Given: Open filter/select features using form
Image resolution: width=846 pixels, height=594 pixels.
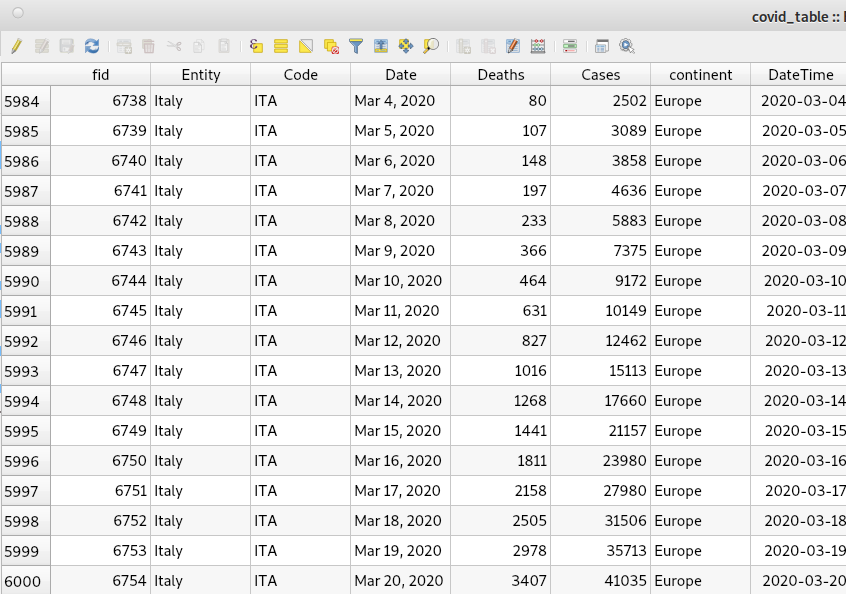Looking at the screenshot, I should click(356, 46).
